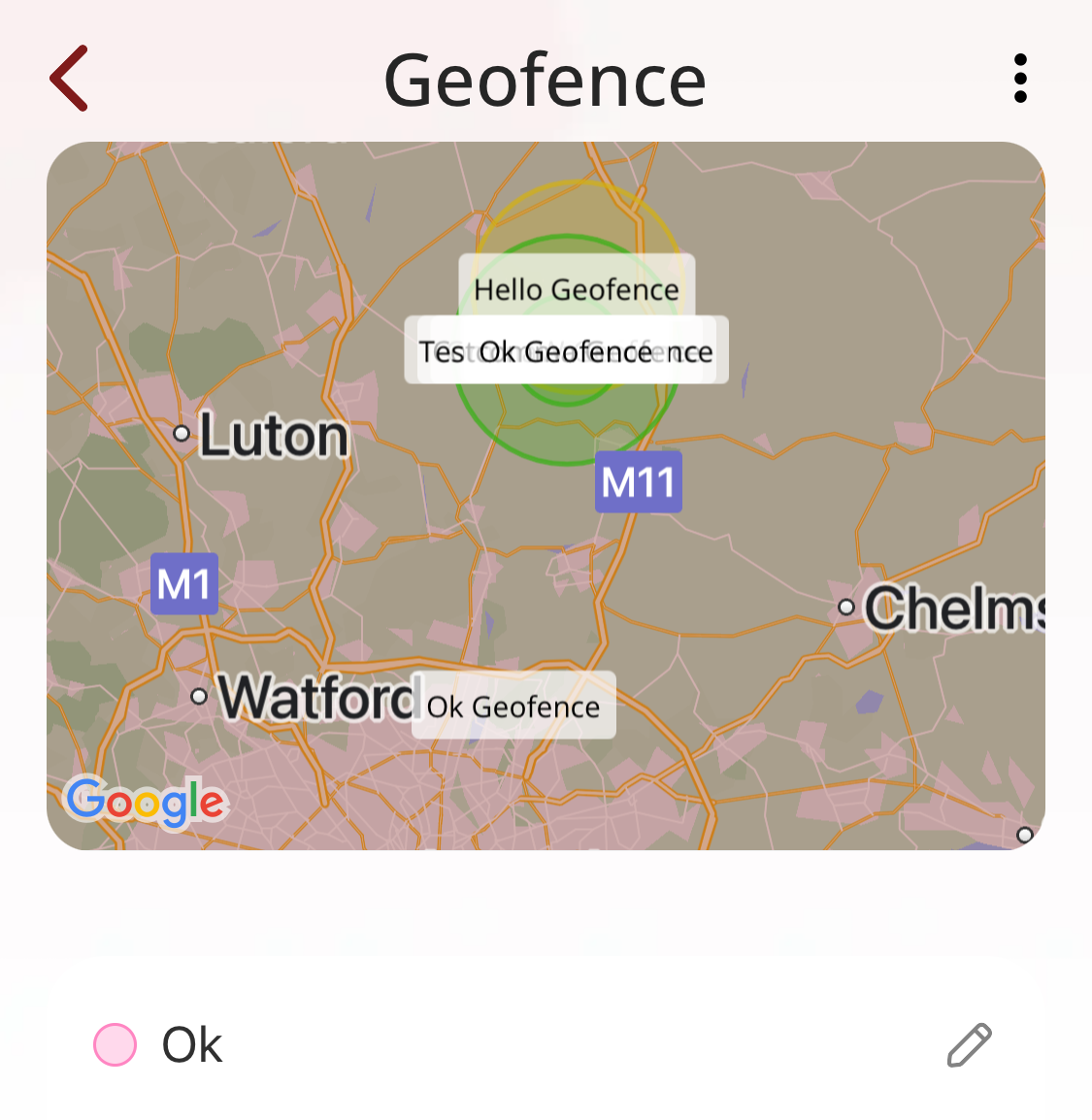Go back using the red chevron arrow

[x=69, y=79]
